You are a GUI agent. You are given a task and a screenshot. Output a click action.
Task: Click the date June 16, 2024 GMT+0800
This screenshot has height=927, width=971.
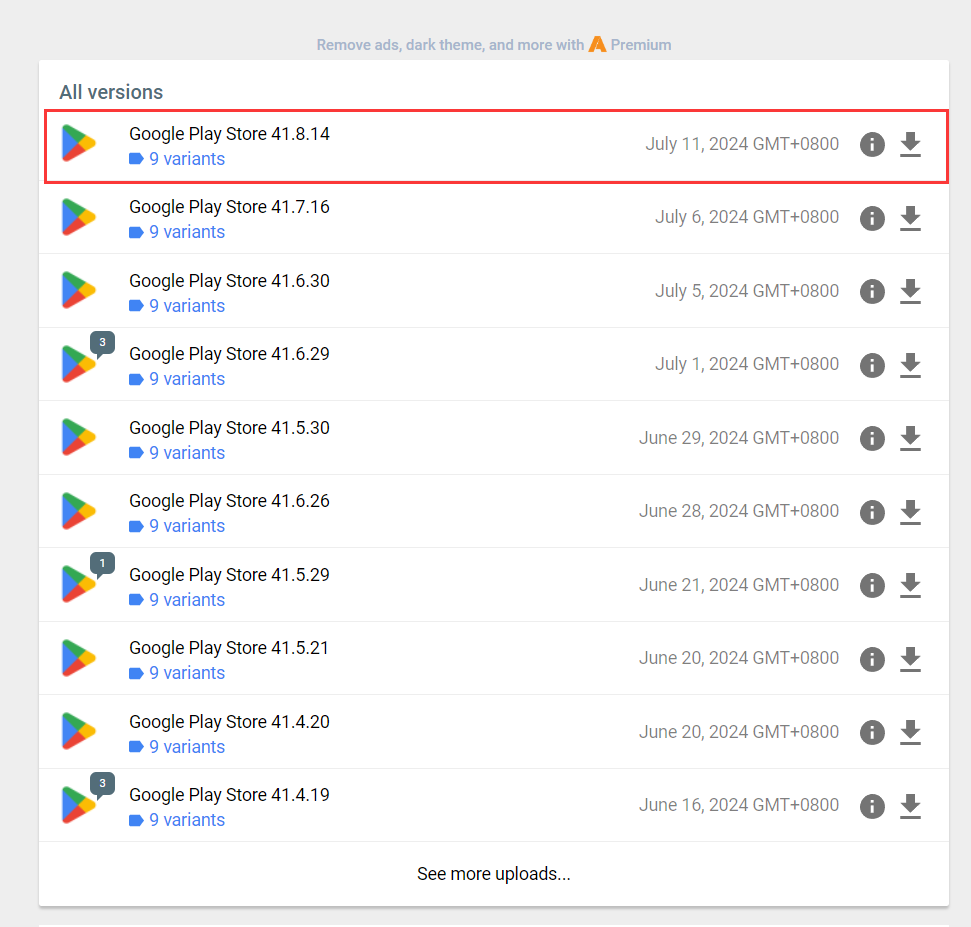[x=739, y=805]
